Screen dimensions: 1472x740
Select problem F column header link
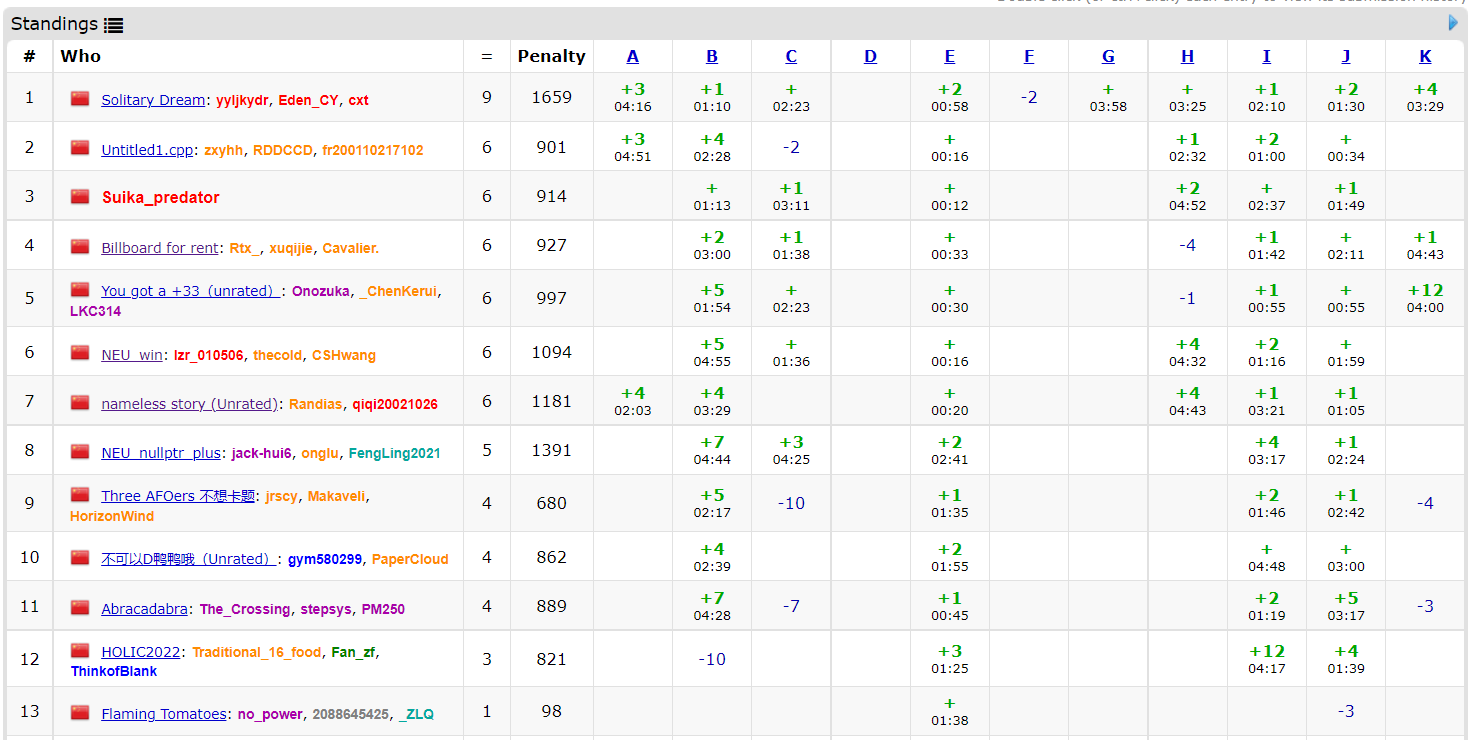(1029, 57)
